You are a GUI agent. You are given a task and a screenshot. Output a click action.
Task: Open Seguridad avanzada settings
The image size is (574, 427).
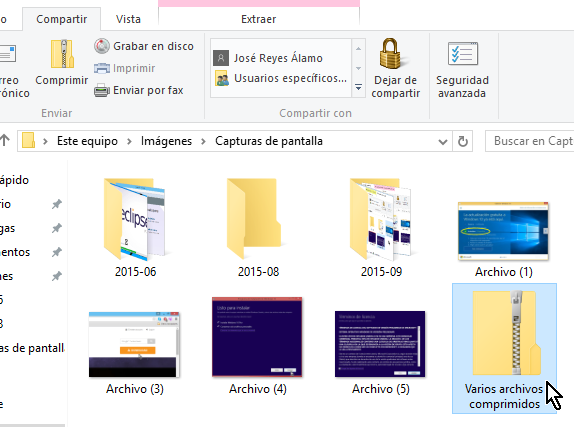point(462,70)
